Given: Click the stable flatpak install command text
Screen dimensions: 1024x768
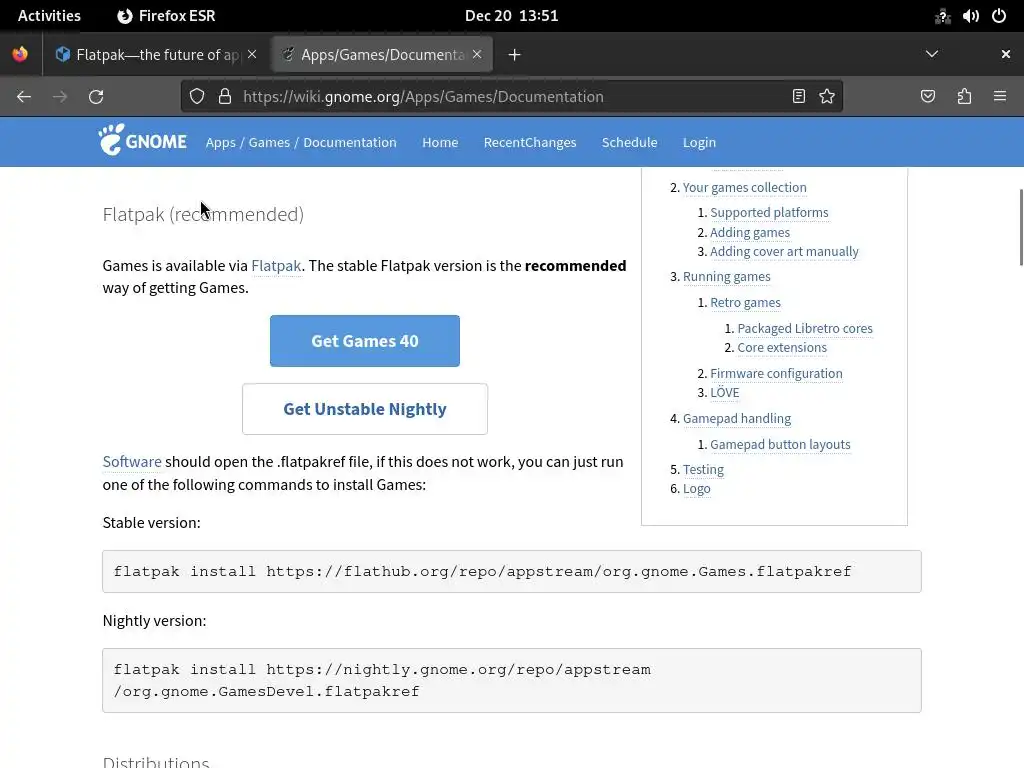Looking at the screenshot, I should [x=483, y=571].
